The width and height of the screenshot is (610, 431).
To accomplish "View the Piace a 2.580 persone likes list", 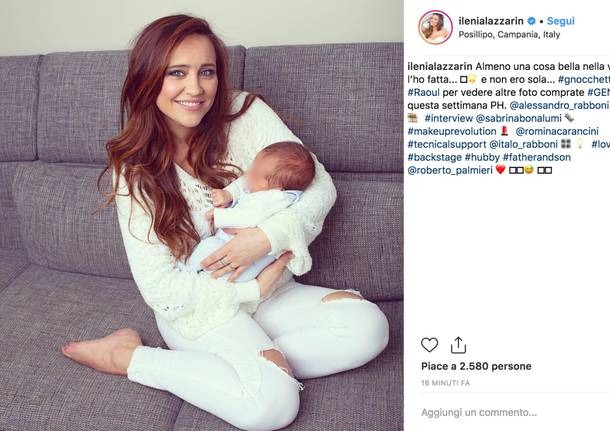I will click(x=476, y=366).
